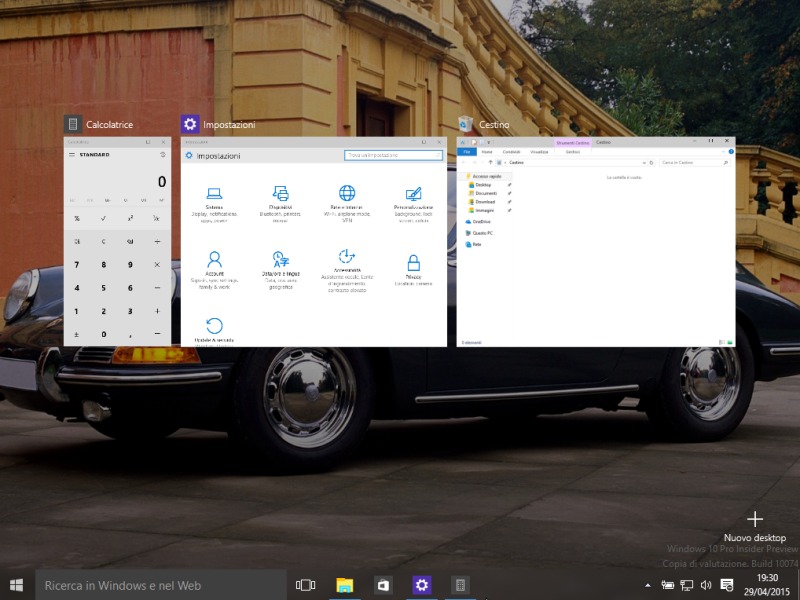800x600 pixels.
Task: Switch to the Cestino window thumbnail
Action: click(595, 242)
